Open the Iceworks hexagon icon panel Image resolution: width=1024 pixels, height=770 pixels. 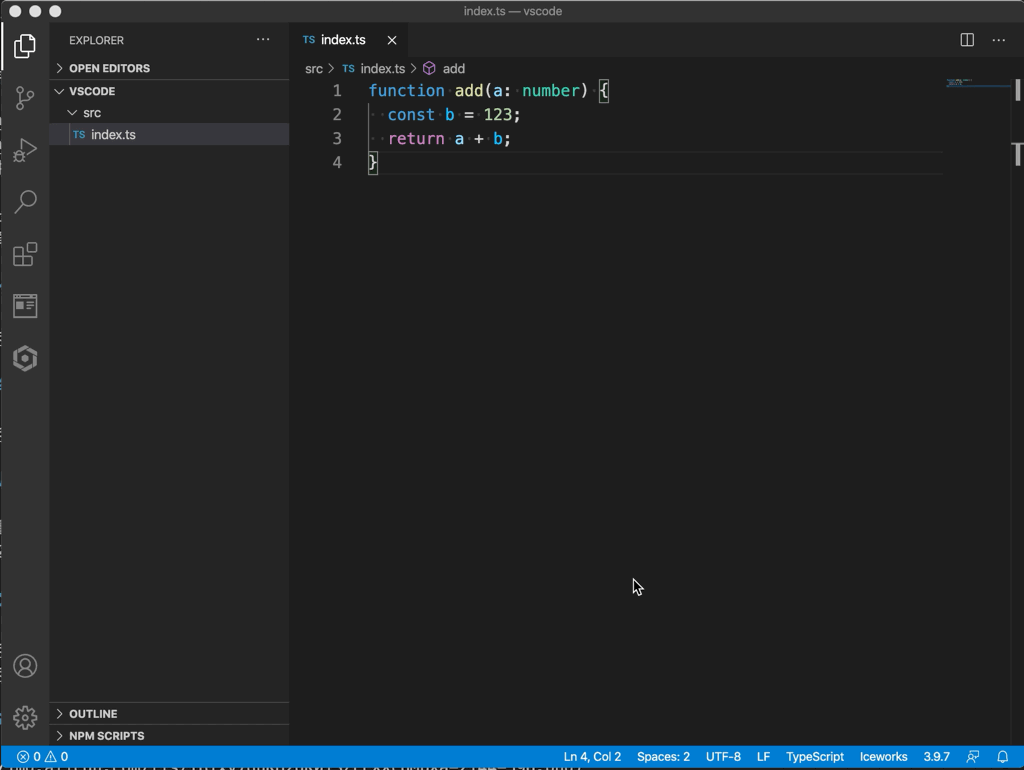[x=25, y=358]
